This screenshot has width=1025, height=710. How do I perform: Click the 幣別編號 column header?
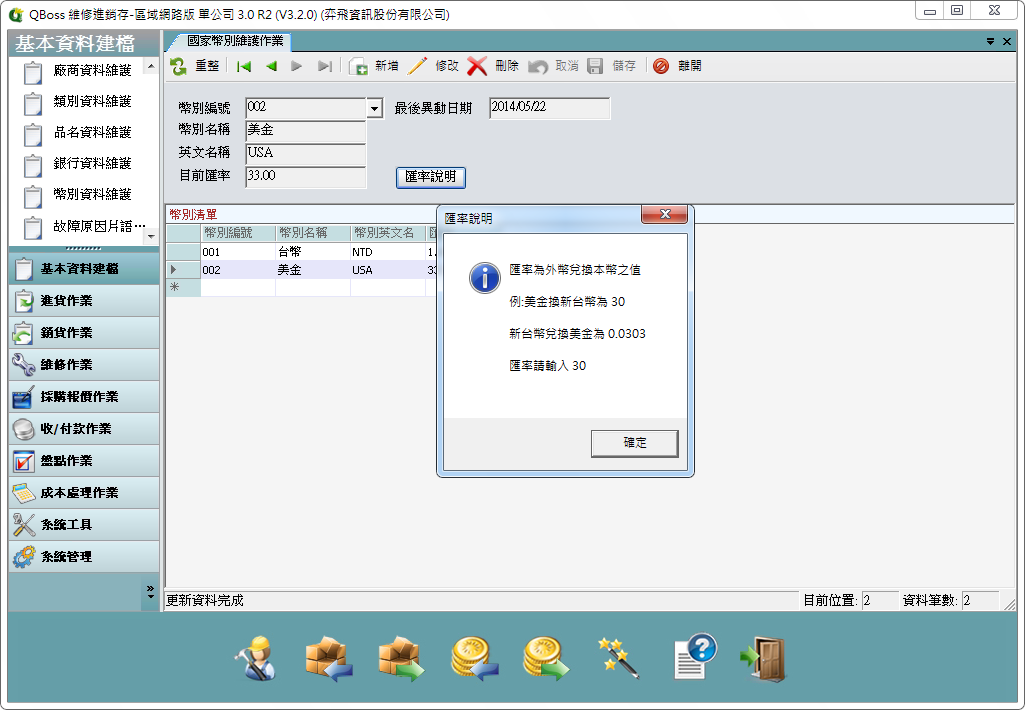coord(238,233)
